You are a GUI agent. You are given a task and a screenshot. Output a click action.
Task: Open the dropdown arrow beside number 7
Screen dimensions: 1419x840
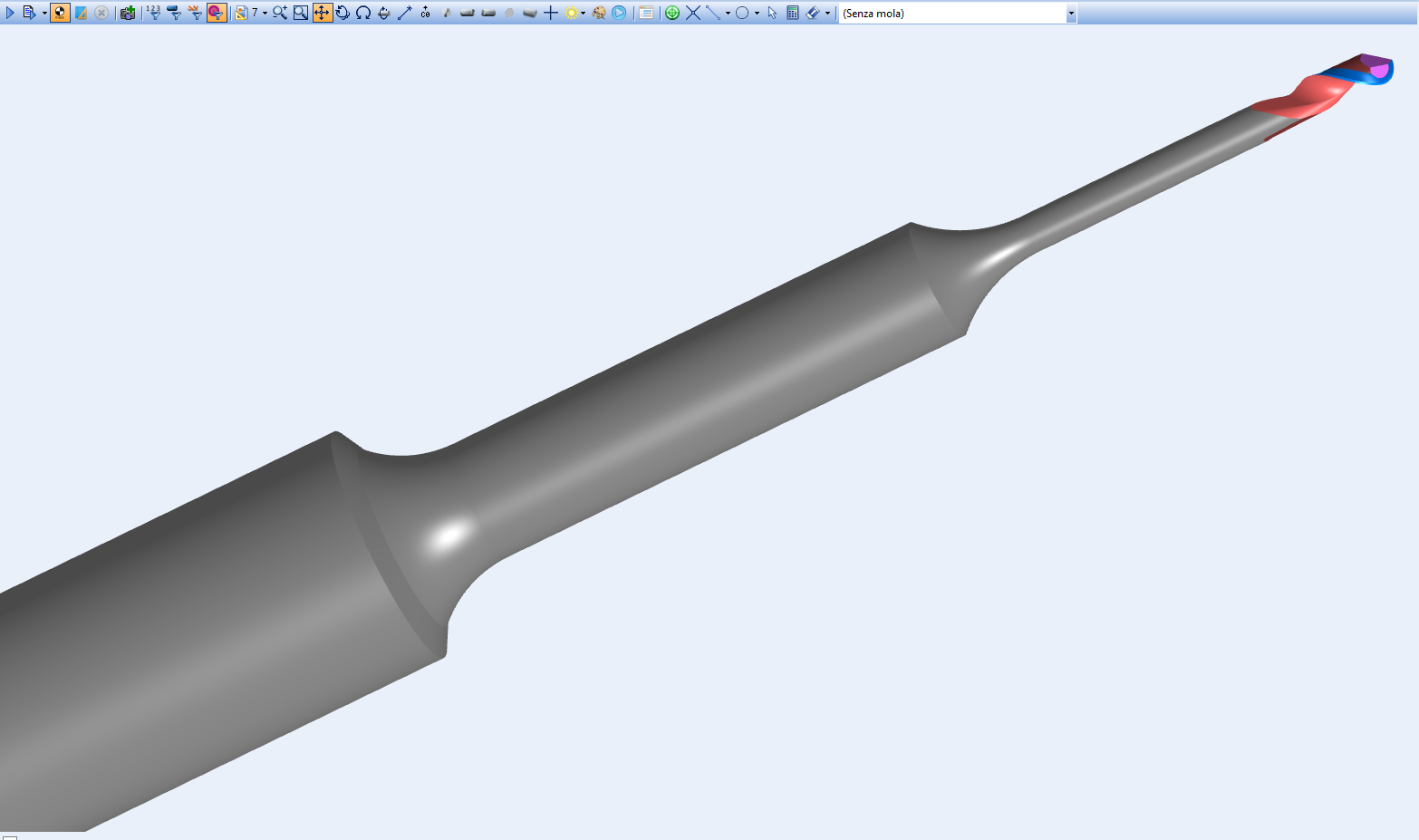[265, 14]
